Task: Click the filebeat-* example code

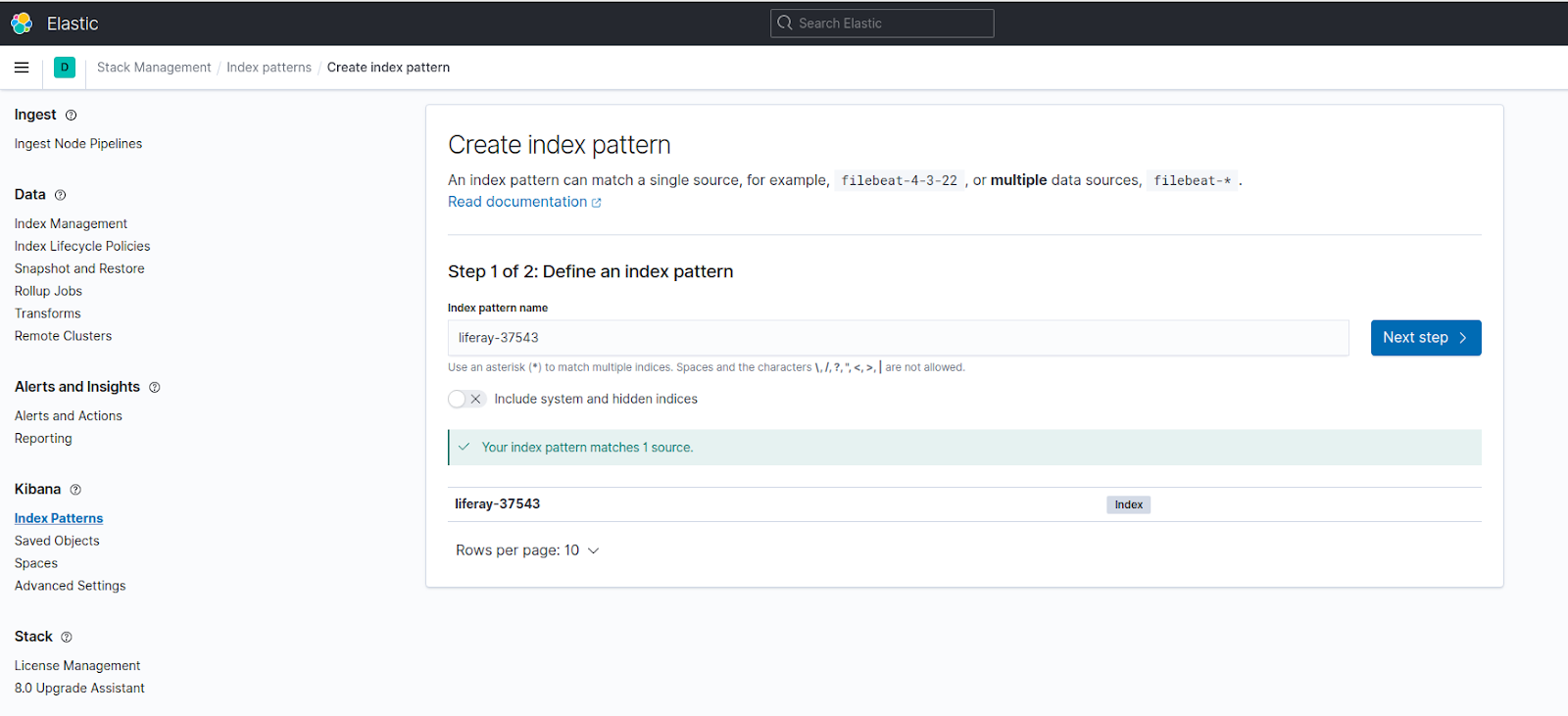Action: click(x=1193, y=181)
